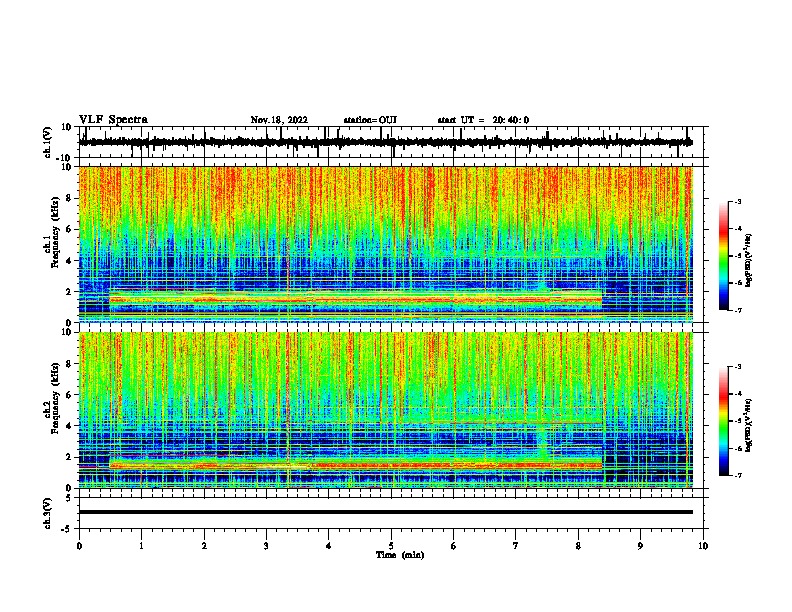Screen dimensions: 792x612
Task: Click the ch.2 color bar's log(PSD) label
Action: (749, 425)
